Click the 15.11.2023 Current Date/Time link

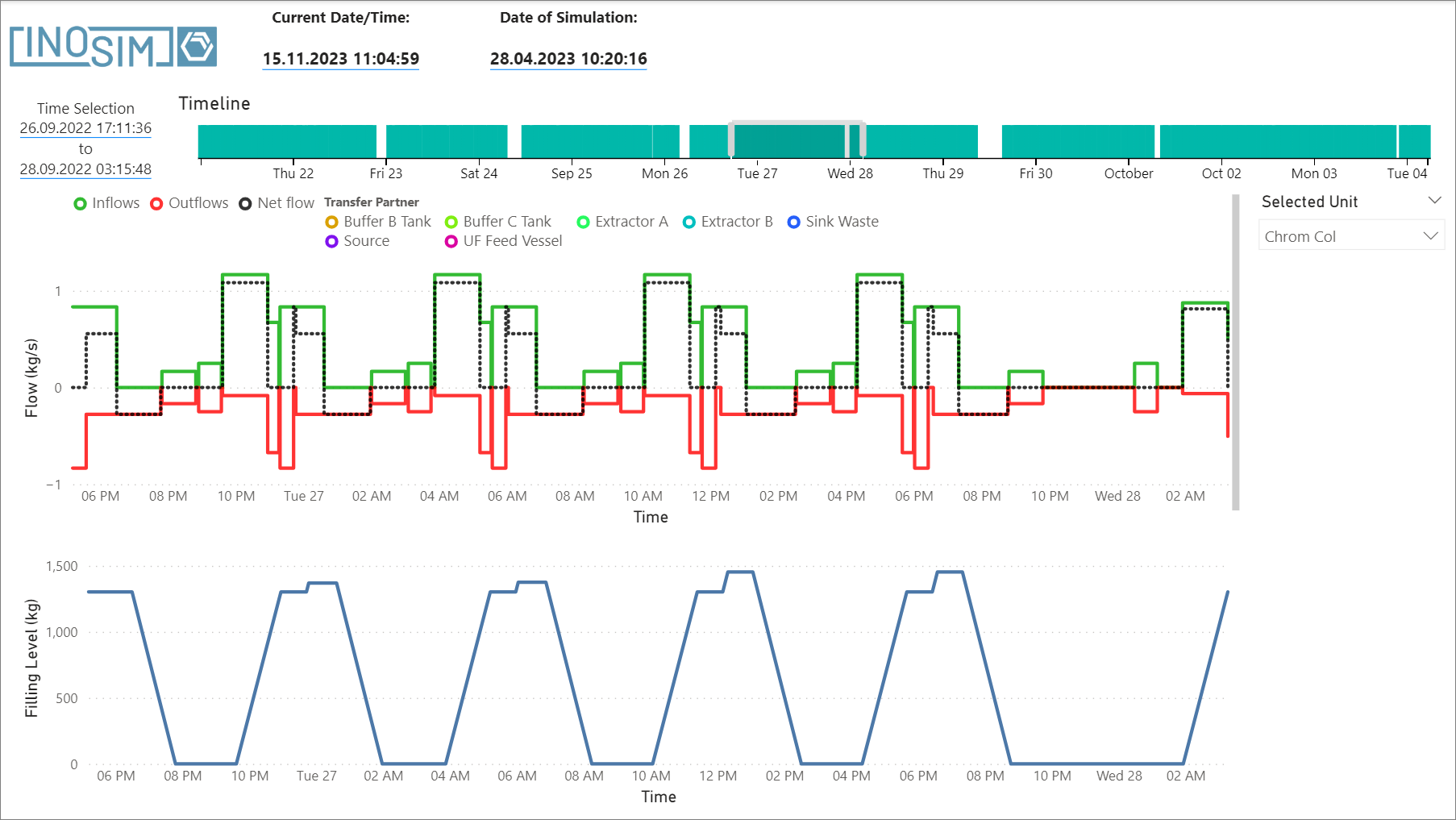tap(340, 59)
